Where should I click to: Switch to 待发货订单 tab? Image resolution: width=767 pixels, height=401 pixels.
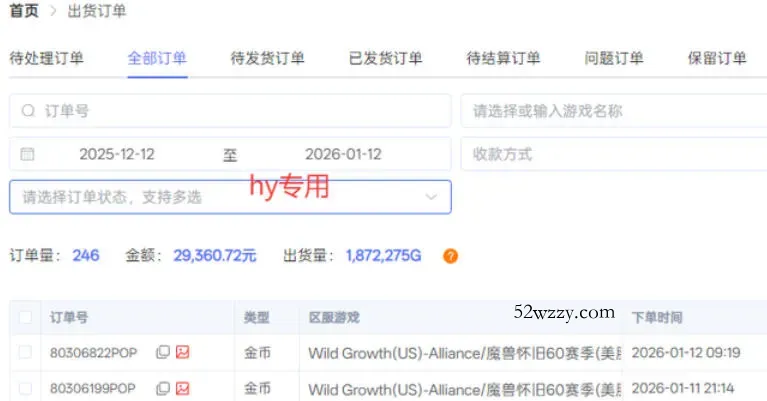(x=268, y=58)
